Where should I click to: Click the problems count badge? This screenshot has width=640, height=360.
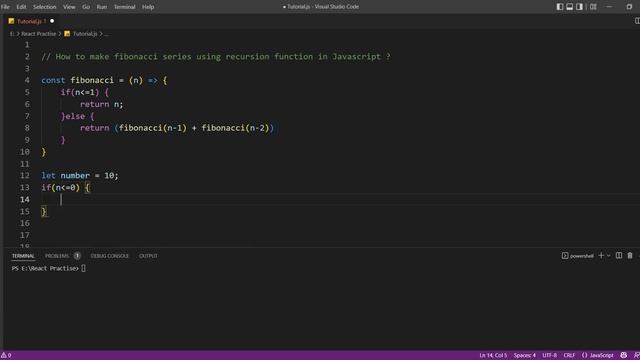(77, 256)
